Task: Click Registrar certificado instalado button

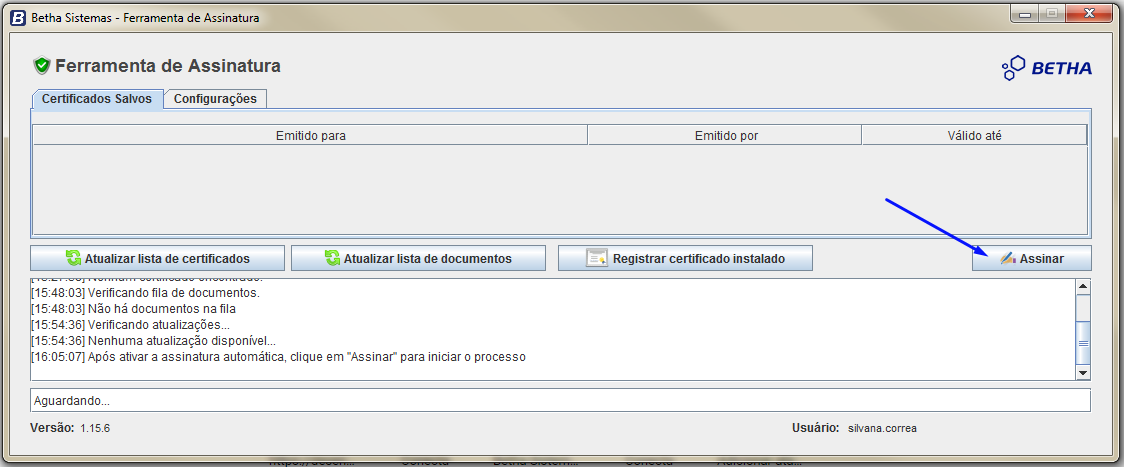Action: (685, 258)
